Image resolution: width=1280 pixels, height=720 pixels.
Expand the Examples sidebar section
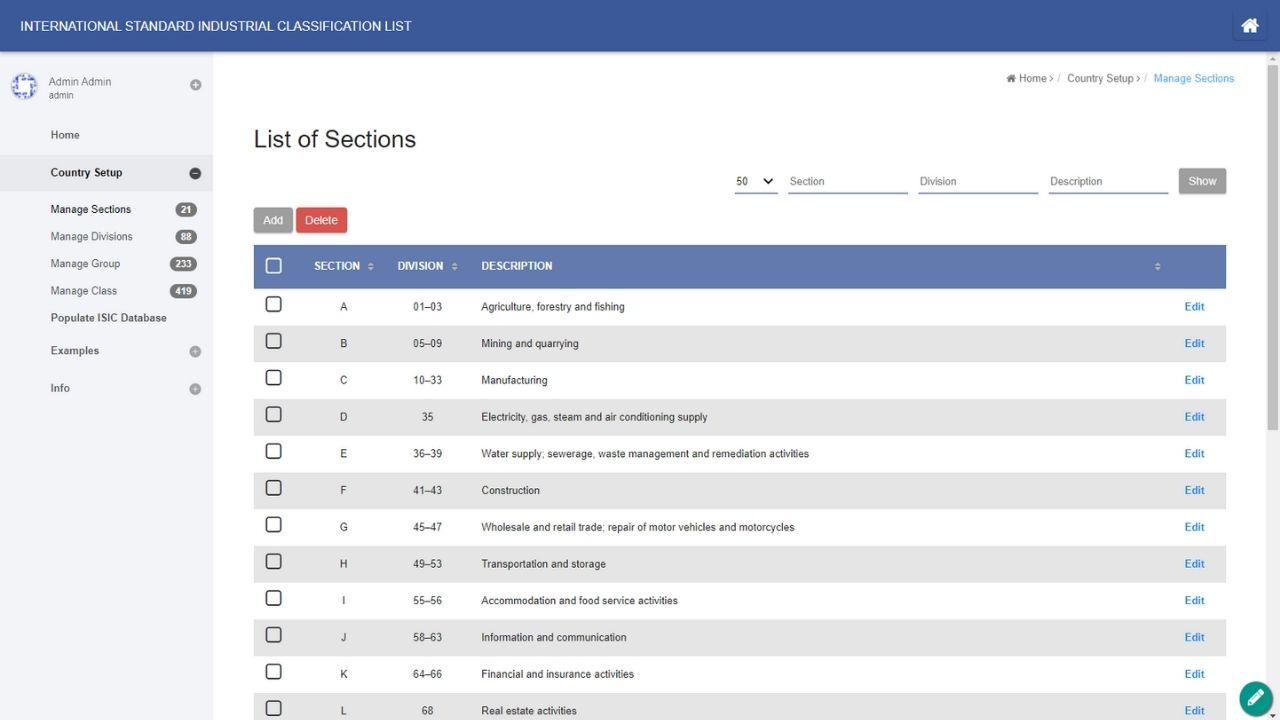(x=195, y=351)
